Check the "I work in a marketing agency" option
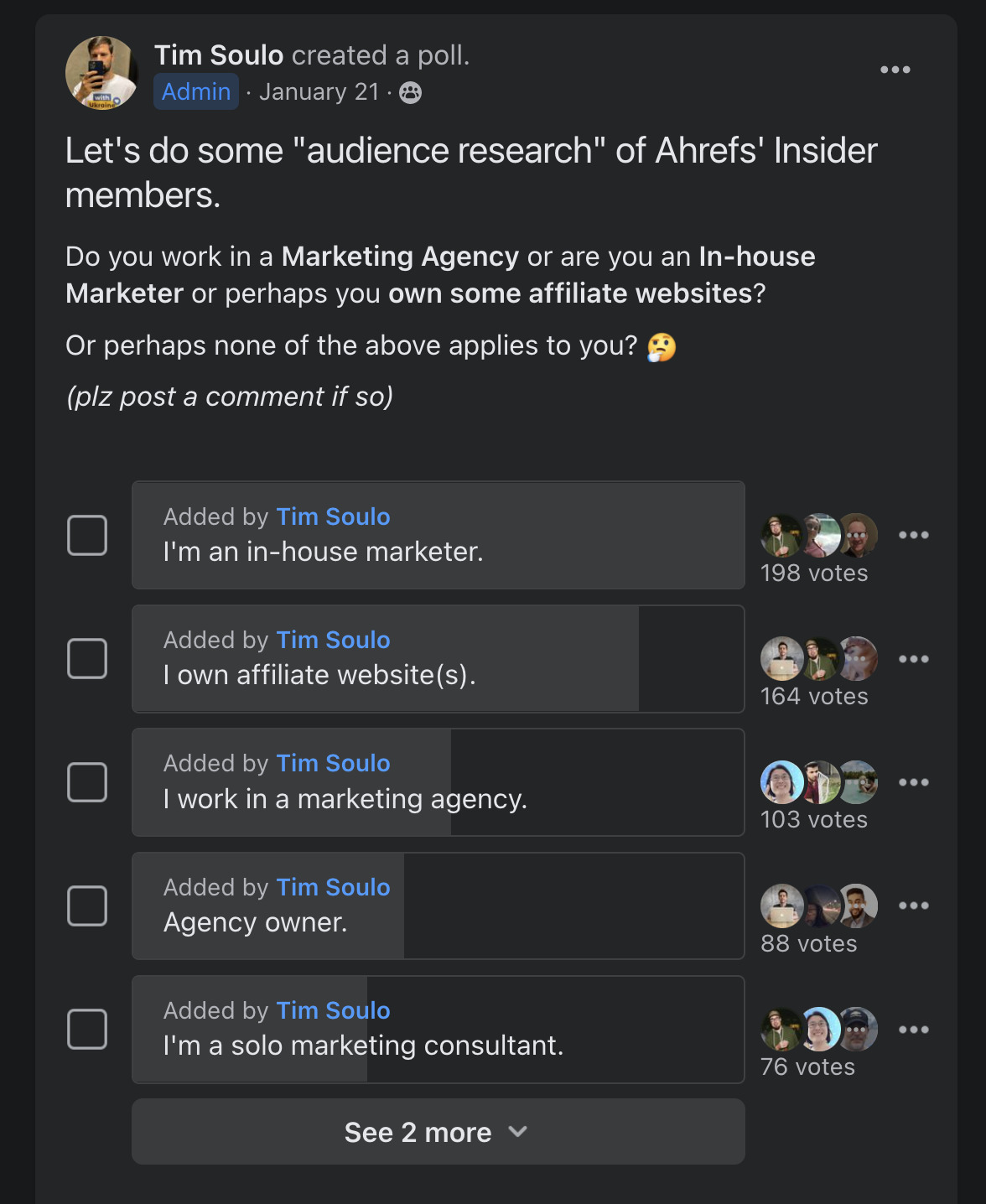Screen dimensions: 986x1204 coord(87,781)
